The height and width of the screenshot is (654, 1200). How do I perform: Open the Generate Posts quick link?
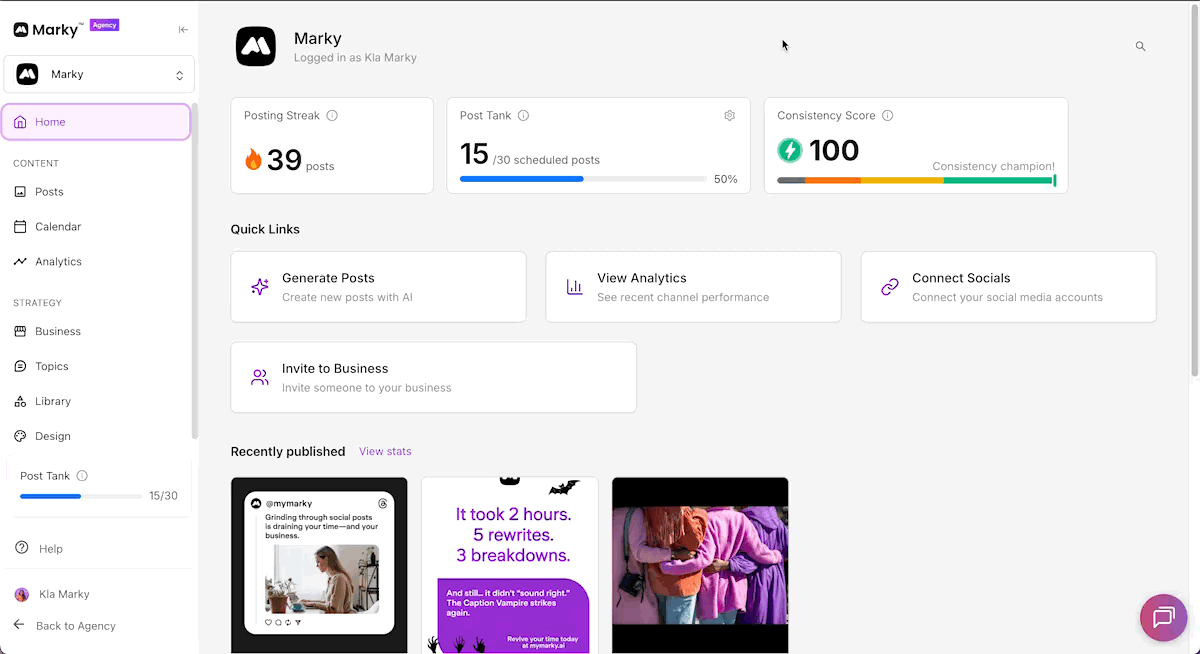378,287
